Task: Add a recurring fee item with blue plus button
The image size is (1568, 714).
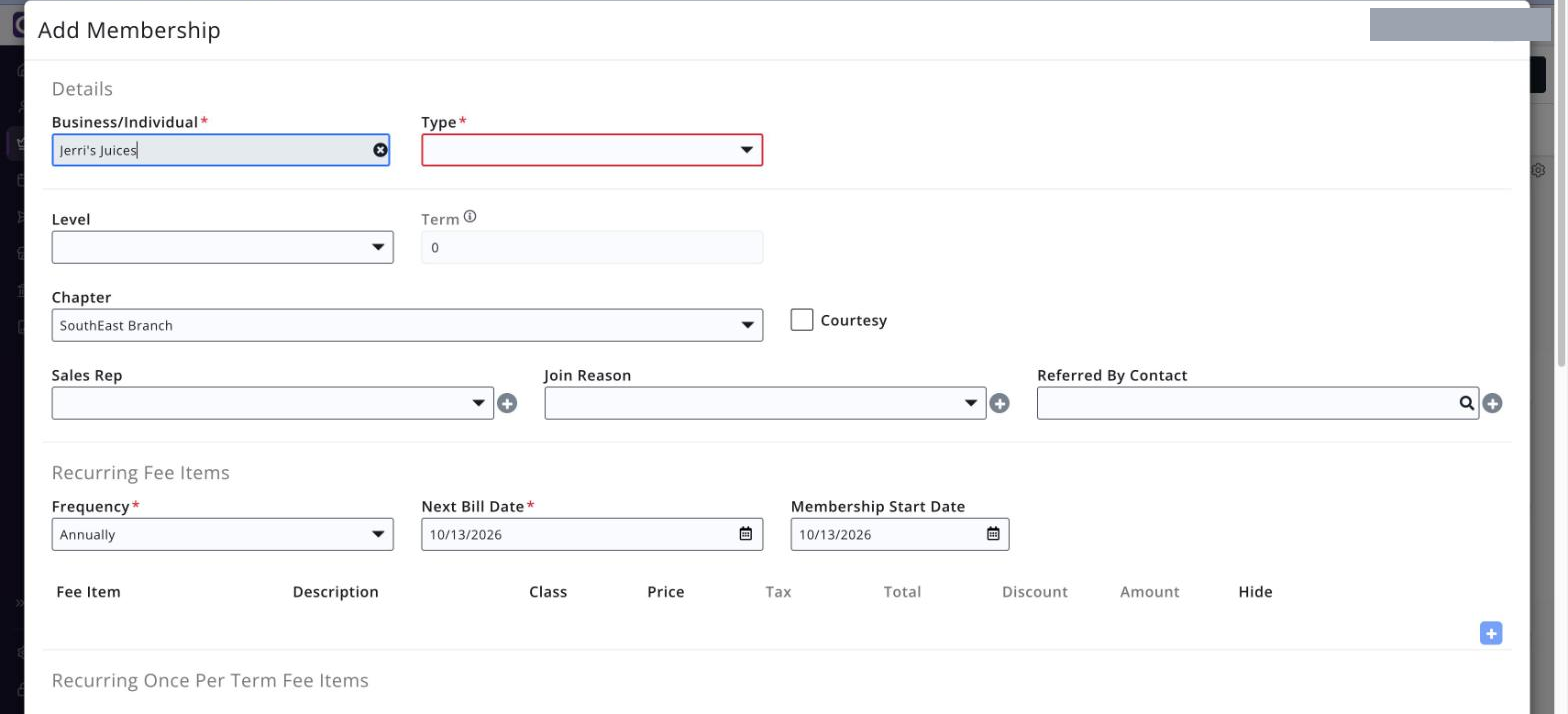Action: 1491,633
